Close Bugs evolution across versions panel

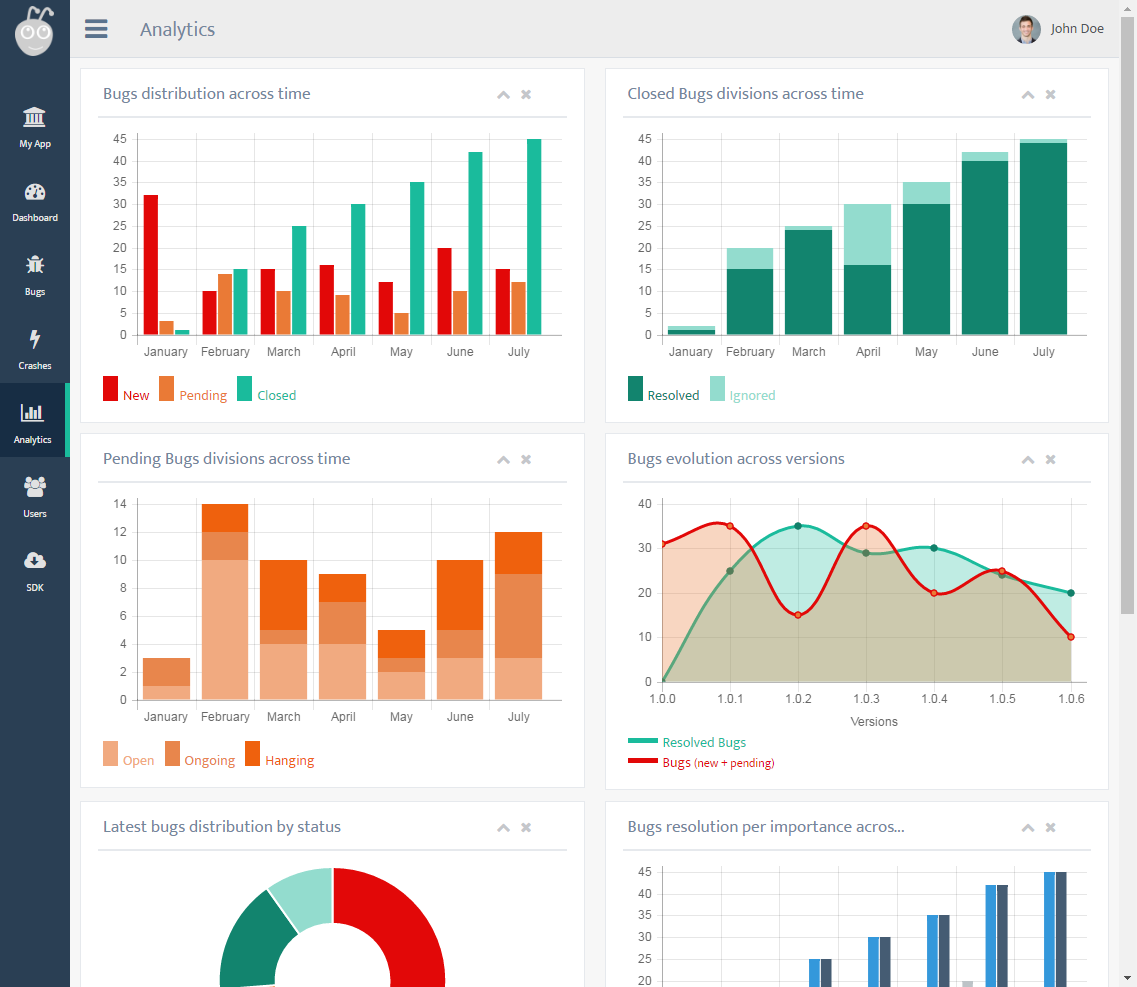pos(1051,459)
